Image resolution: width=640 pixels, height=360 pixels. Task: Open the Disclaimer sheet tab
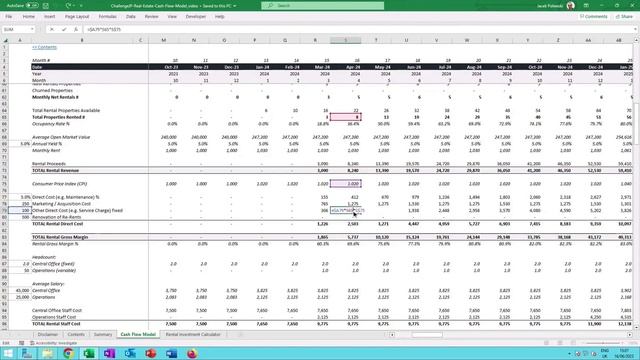[x=48, y=335]
